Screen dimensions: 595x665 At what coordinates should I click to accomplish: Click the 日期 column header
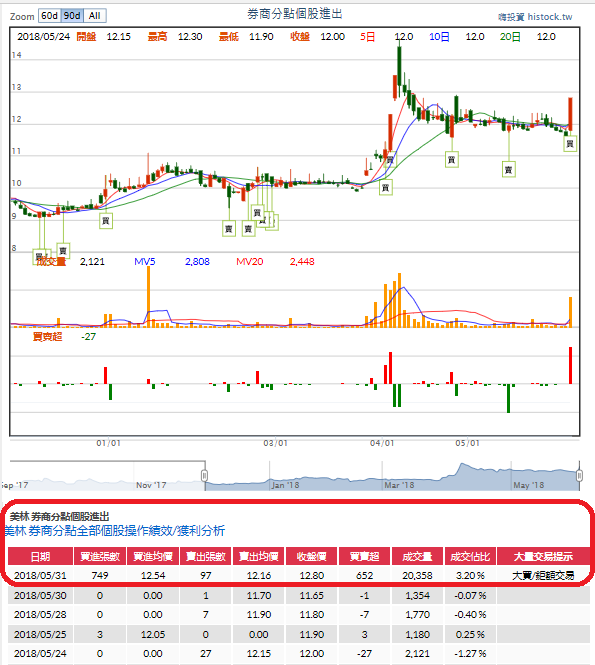coord(41,556)
